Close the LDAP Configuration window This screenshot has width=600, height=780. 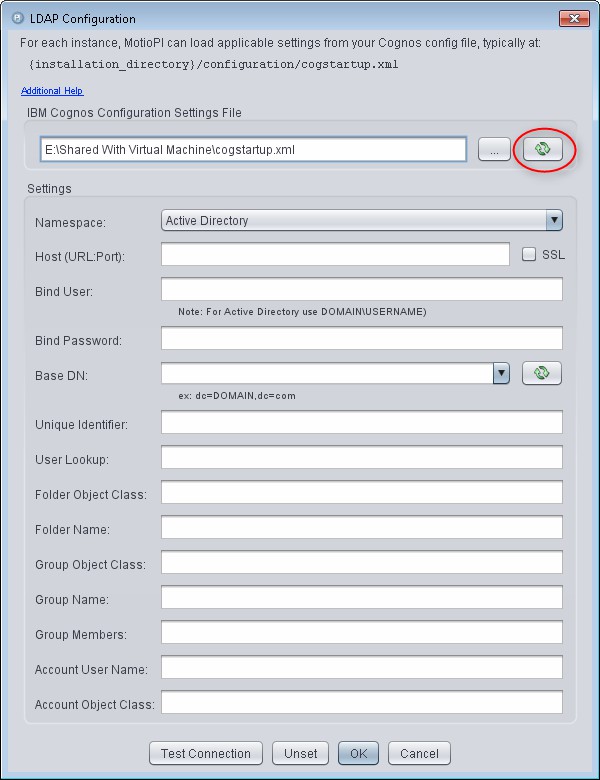click(x=574, y=18)
